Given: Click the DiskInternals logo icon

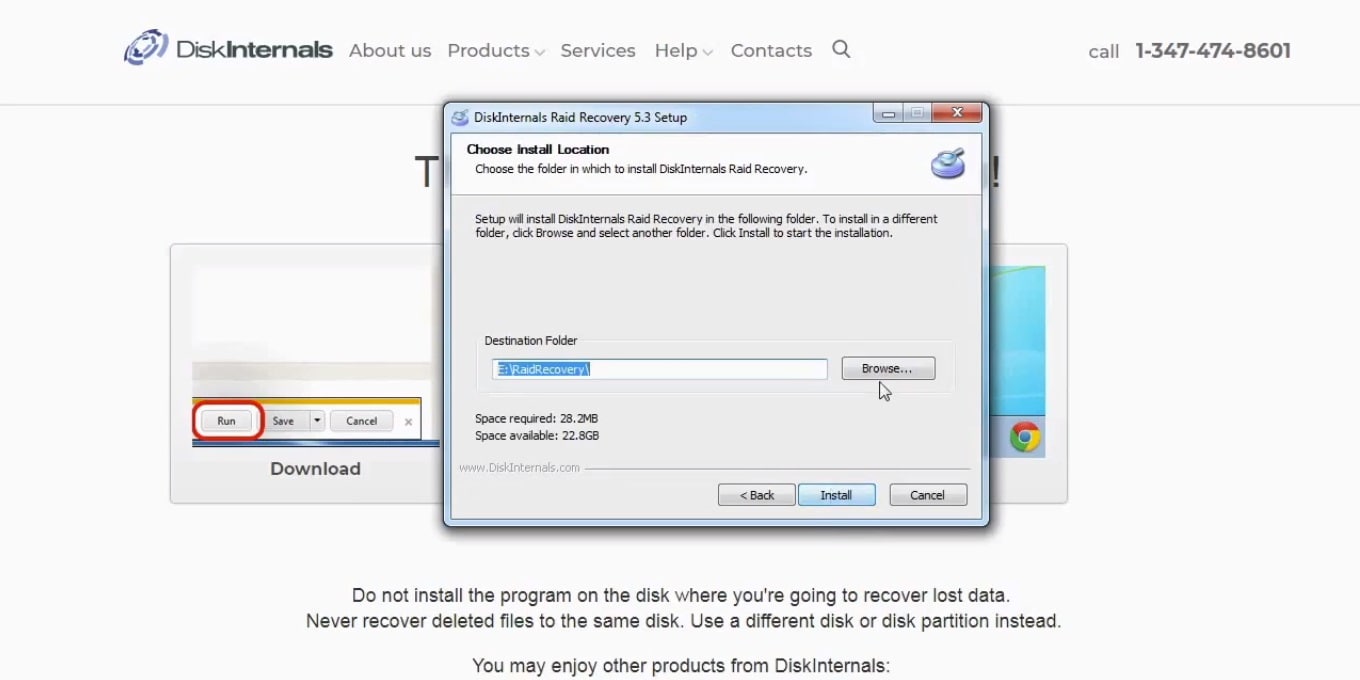Looking at the screenshot, I should pos(145,48).
